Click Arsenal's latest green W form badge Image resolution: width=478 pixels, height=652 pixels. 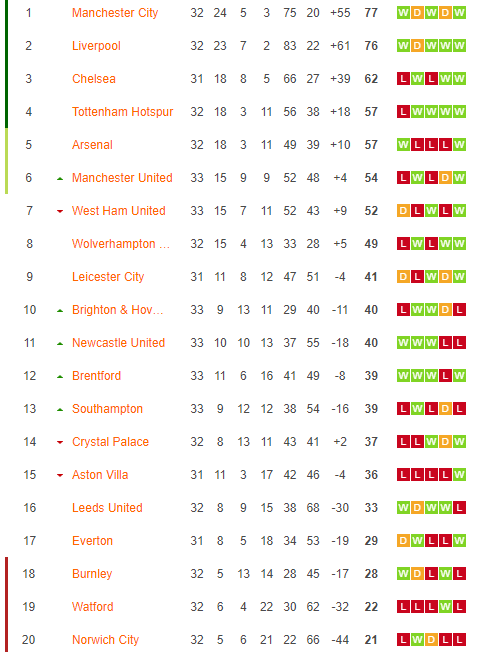click(459, 145)
